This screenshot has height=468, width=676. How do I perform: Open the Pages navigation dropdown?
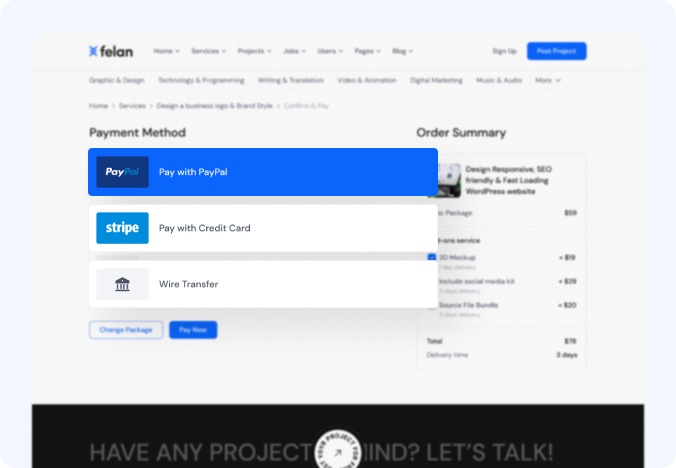pyautogui.click(x=367, y=51)
